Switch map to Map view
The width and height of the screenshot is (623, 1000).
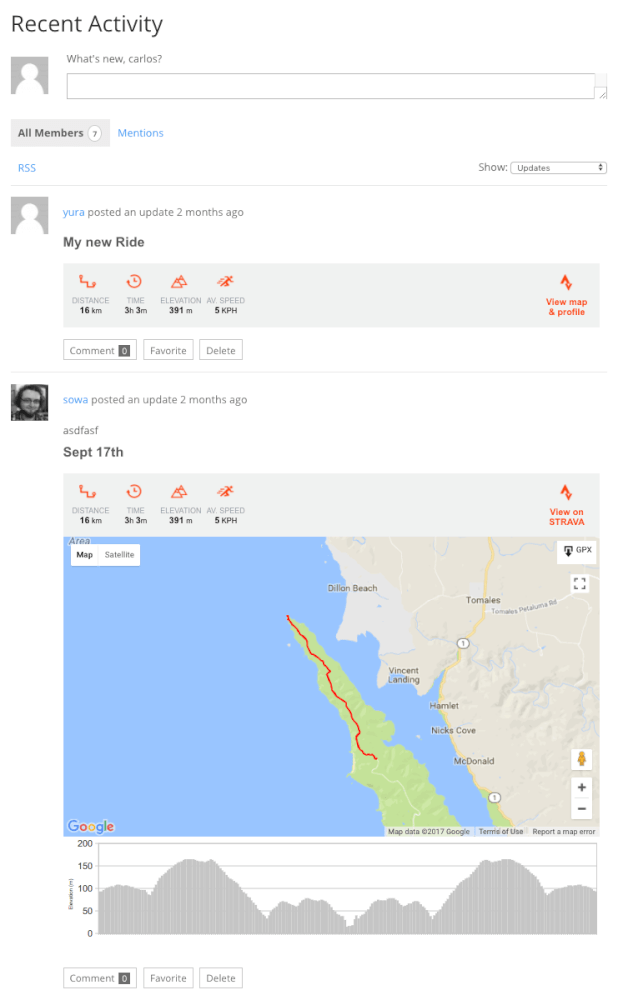tap(85, 555)
